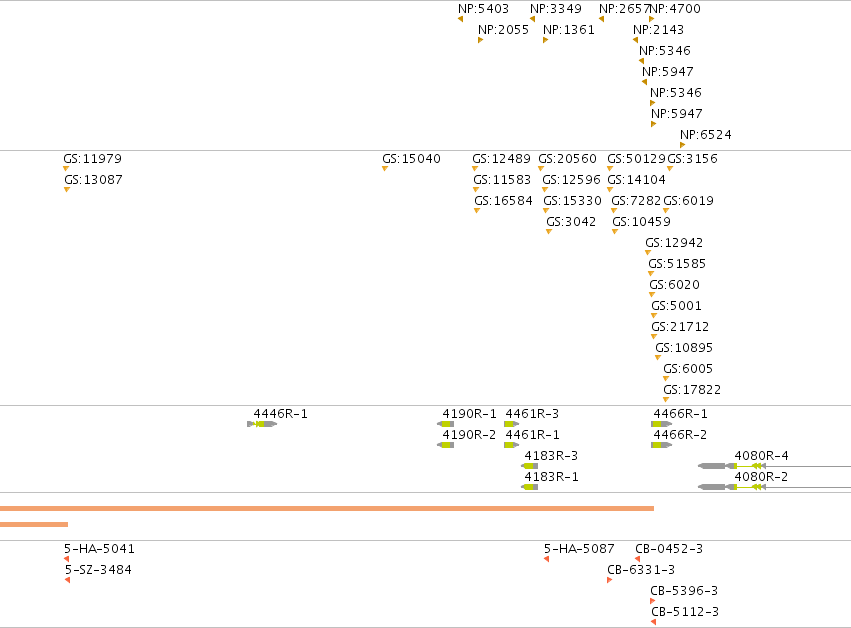Click the triangle marker under NP:3349
The height and width of the screenshot is (628, 851).
(x=532, y=19)
